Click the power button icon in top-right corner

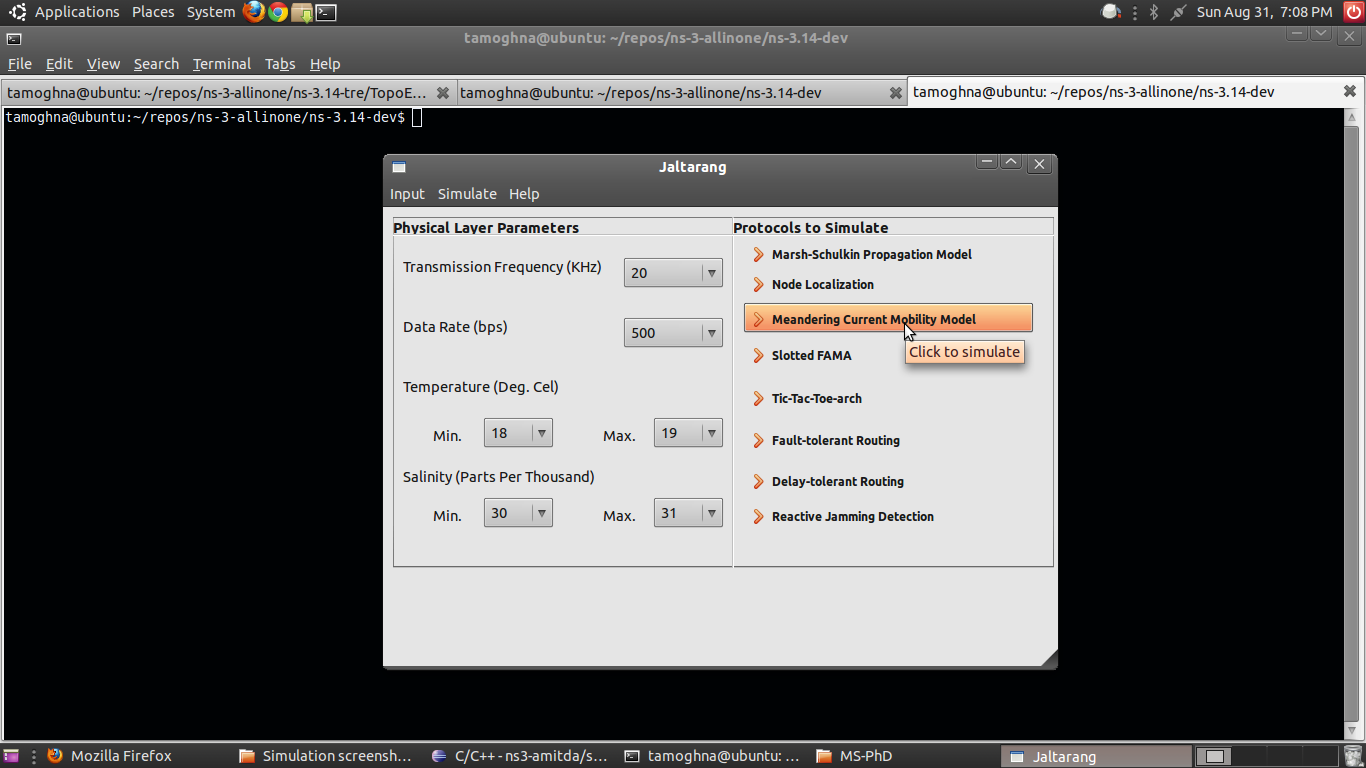click(x=1353, y=12)
